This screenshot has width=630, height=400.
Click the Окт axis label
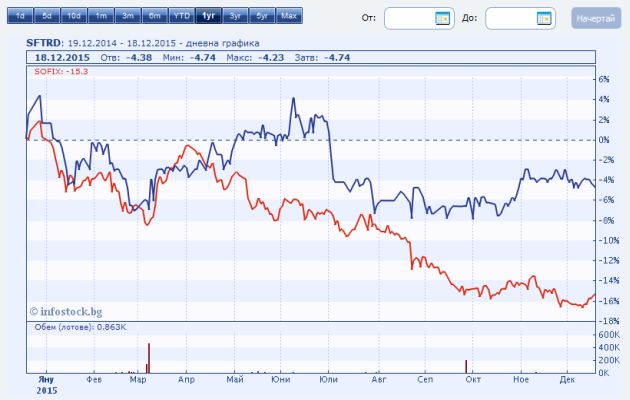(473, 379)
